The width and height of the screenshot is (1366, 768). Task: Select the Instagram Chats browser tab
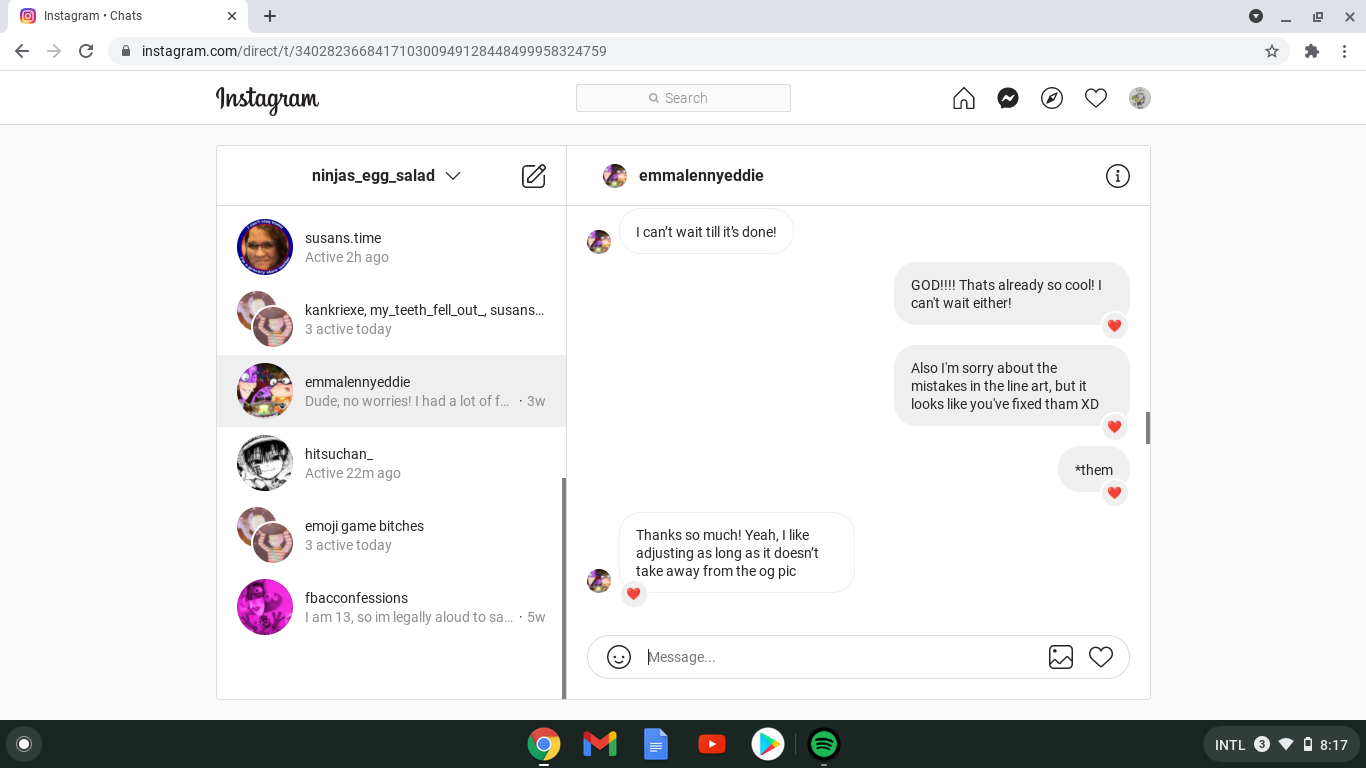(x=127, y=16)
